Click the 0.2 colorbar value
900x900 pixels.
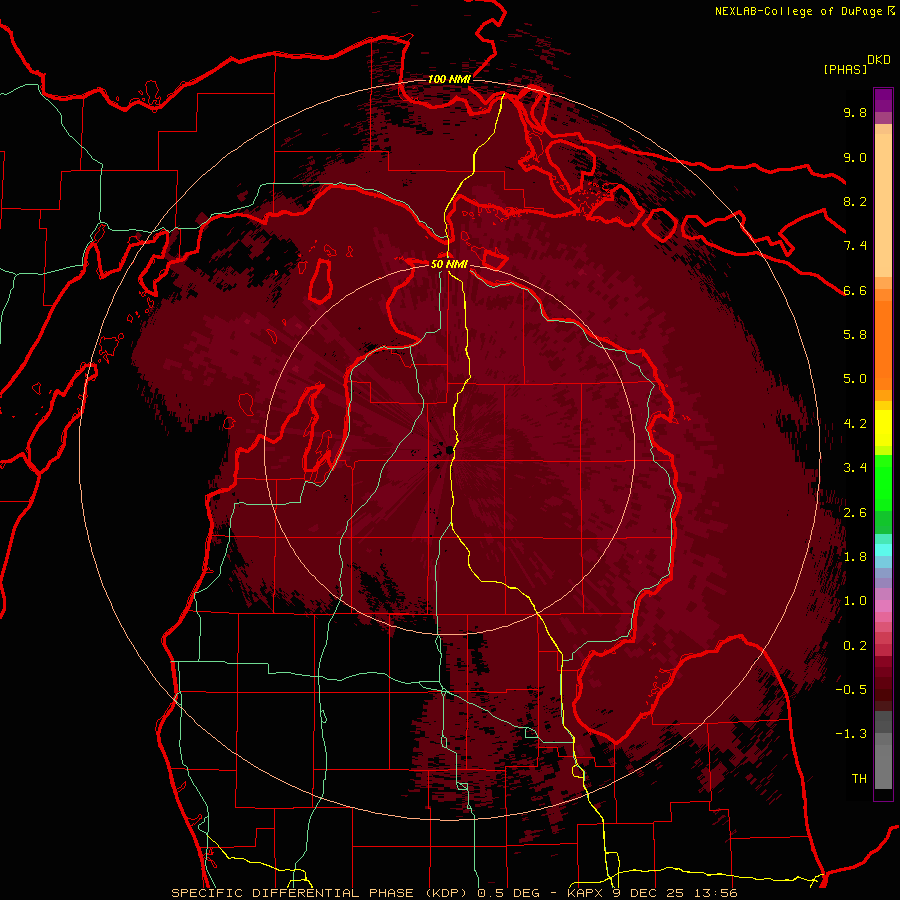tap(855, 646)
